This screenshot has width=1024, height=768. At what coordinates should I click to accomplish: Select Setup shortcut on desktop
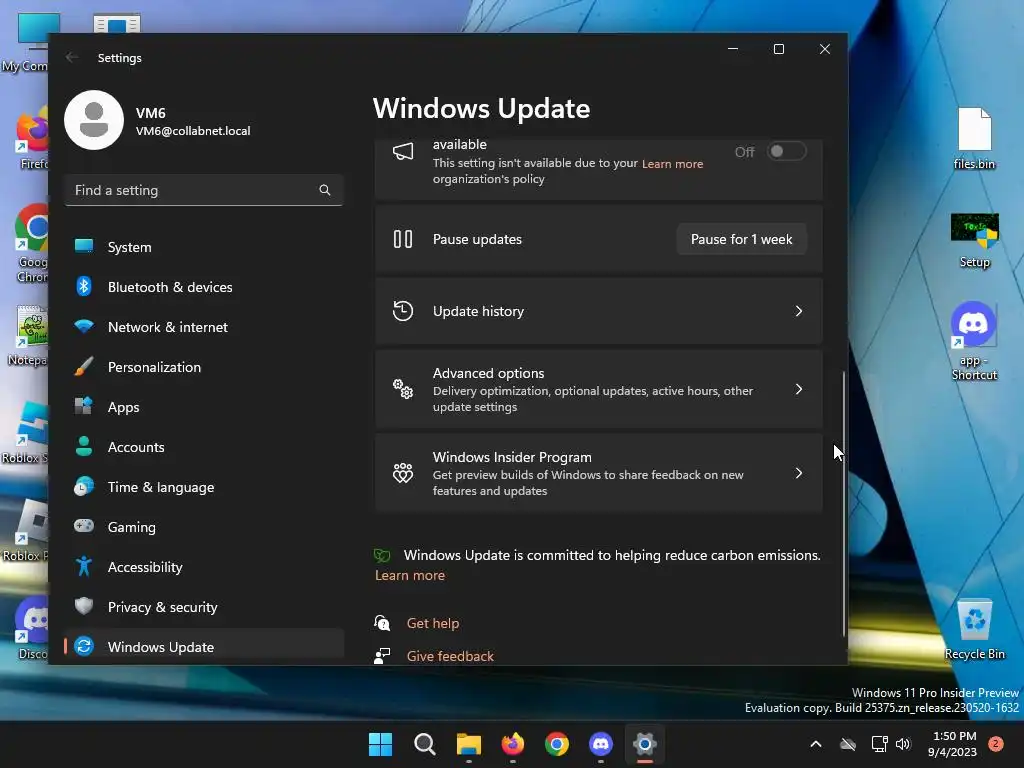point(974,240)
